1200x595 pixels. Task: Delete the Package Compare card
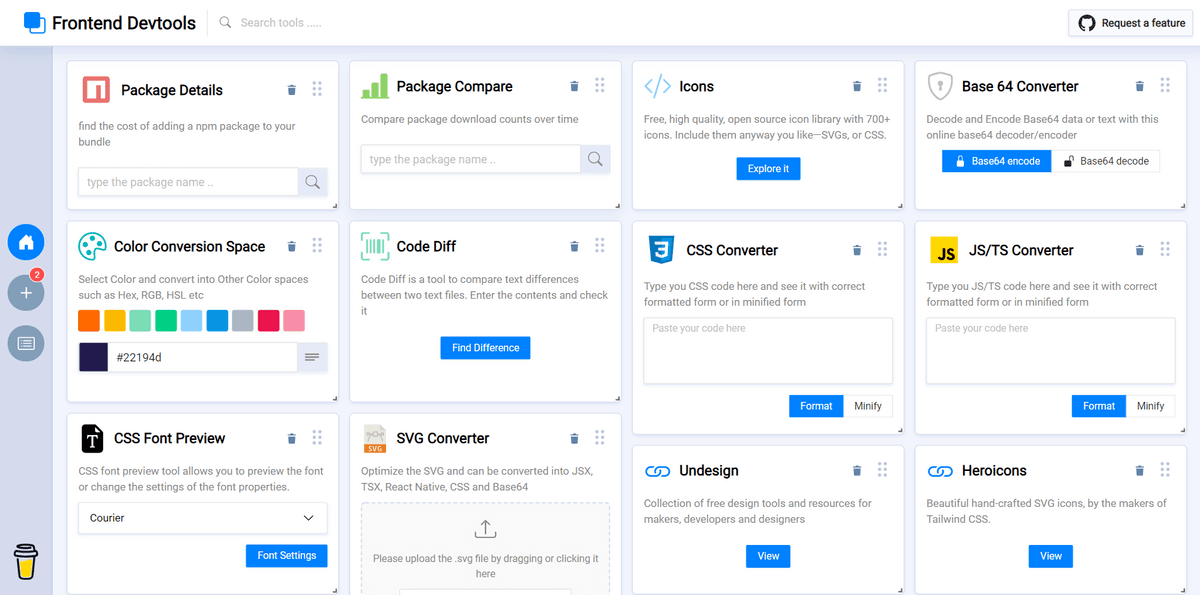(574, 87)
